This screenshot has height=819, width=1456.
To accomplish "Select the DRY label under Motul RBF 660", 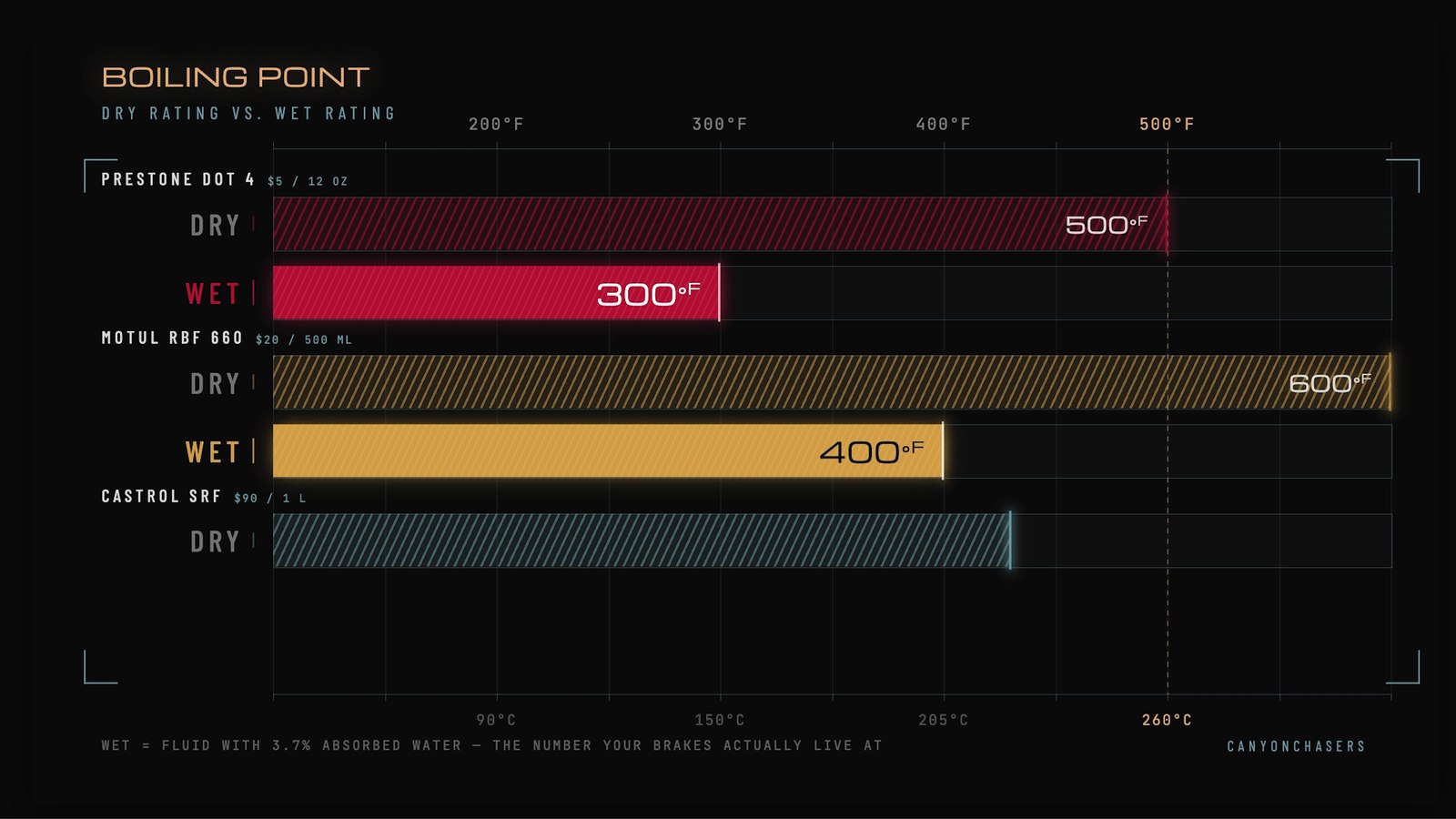I will pos(215,383).
